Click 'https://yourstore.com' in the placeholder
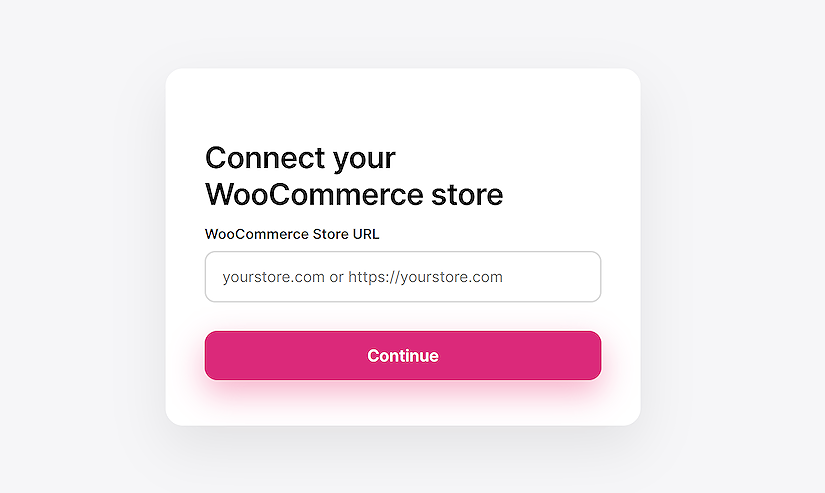This screenshot has width=825, height=493. [425, 277]
